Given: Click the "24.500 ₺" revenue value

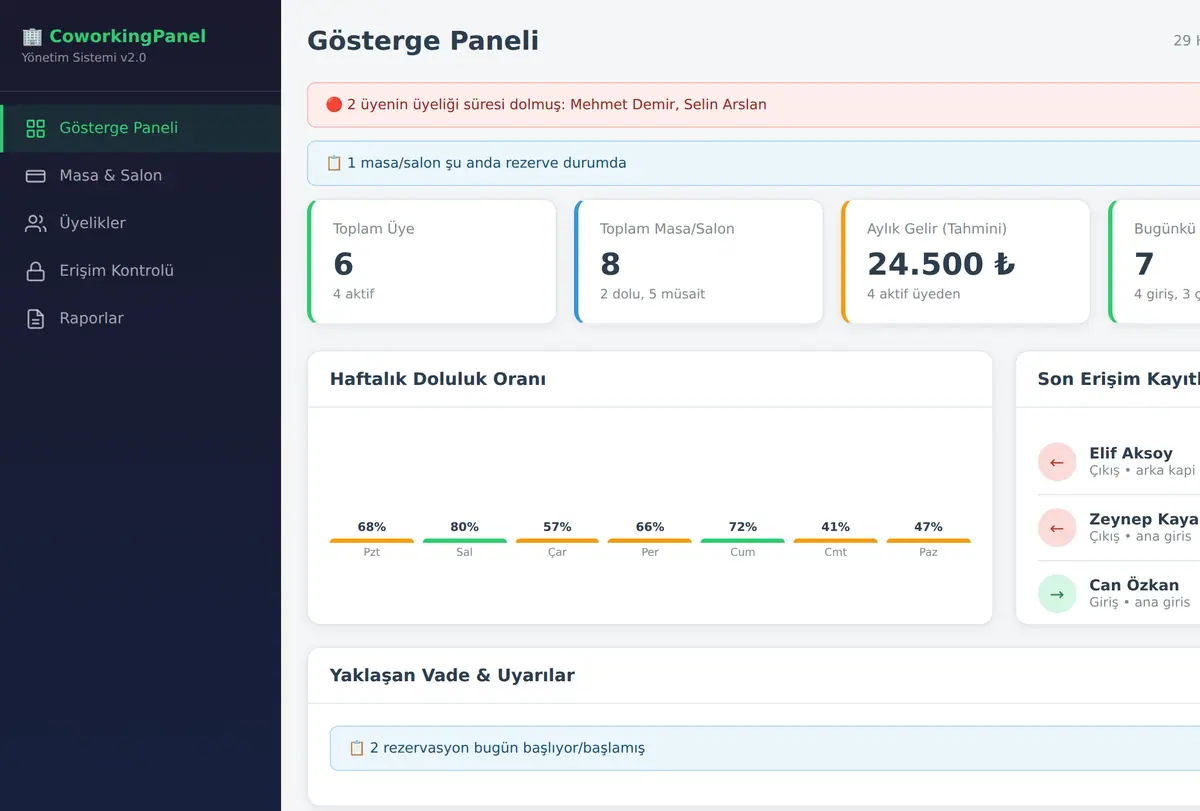Looking at the screenshot, I should point(941,264).
